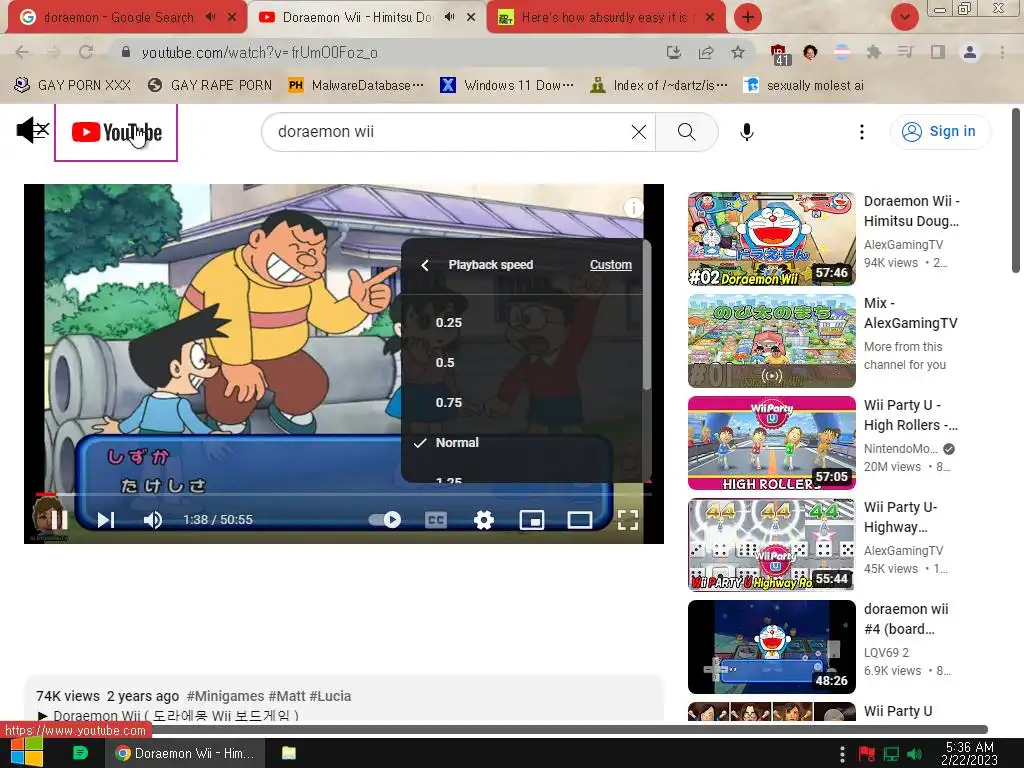Screen dimensions: 1024x768
Task: Open the YouTube home logo
Action: 116,132
